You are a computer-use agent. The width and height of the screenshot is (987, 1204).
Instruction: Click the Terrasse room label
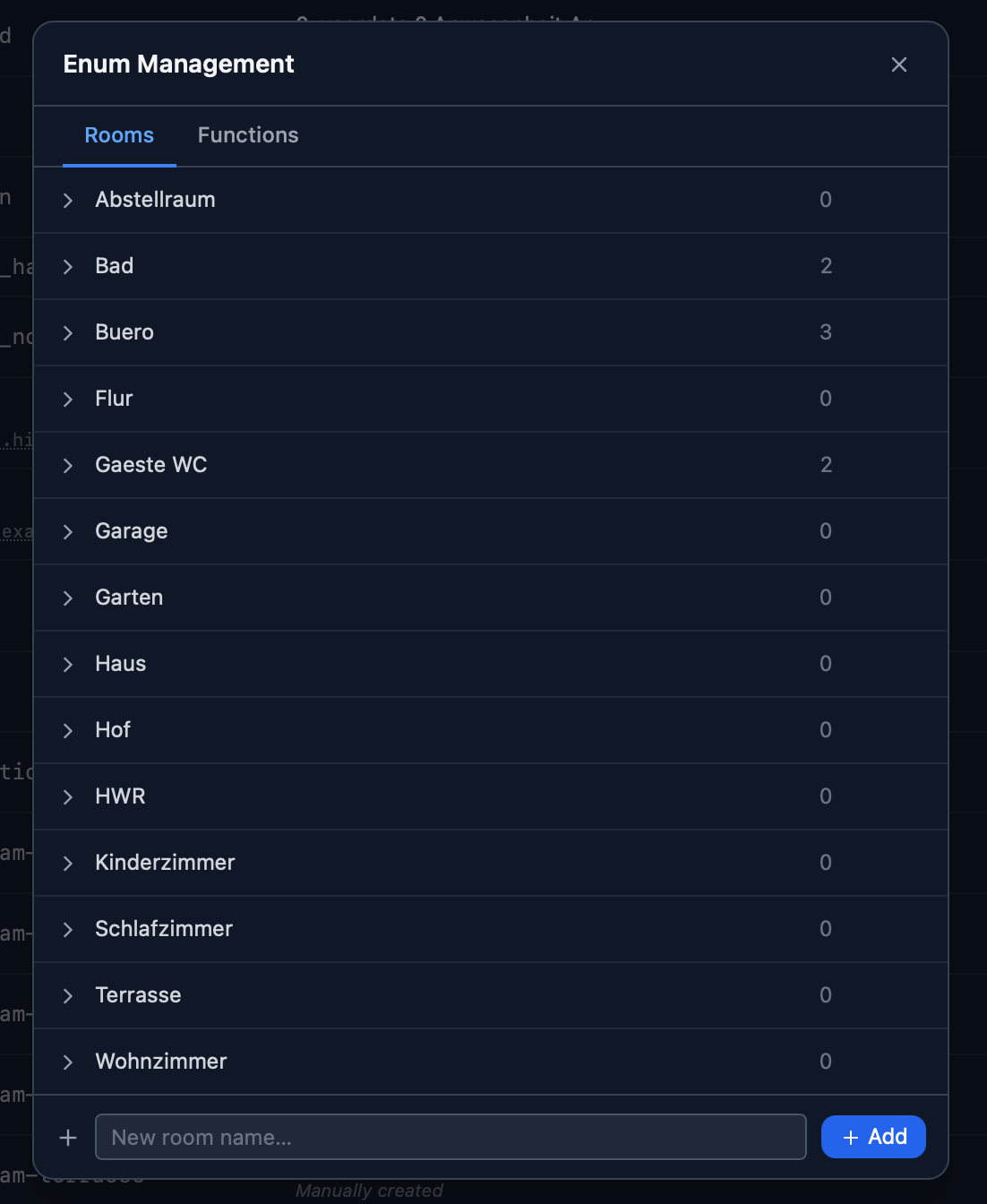tap(138, 995)
